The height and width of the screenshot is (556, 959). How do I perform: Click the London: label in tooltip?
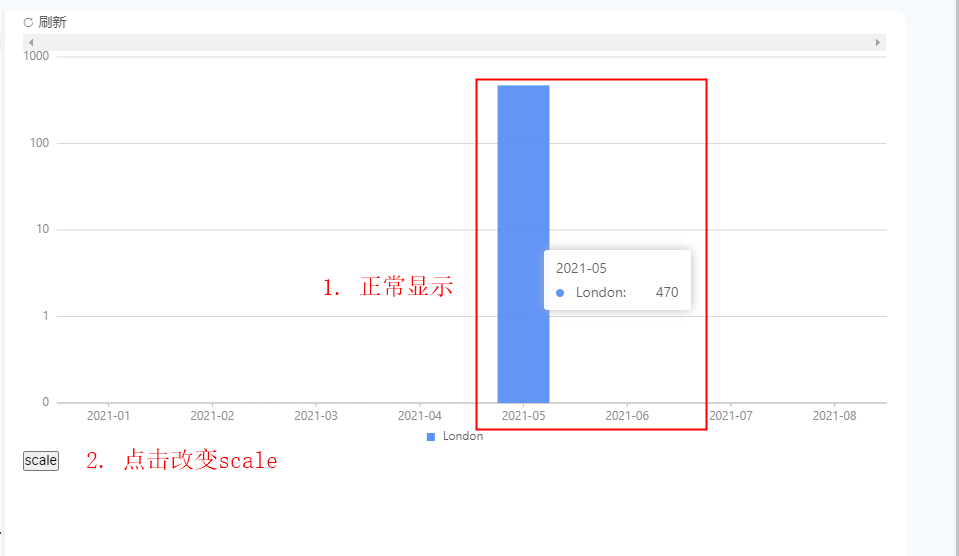(601, 292)
